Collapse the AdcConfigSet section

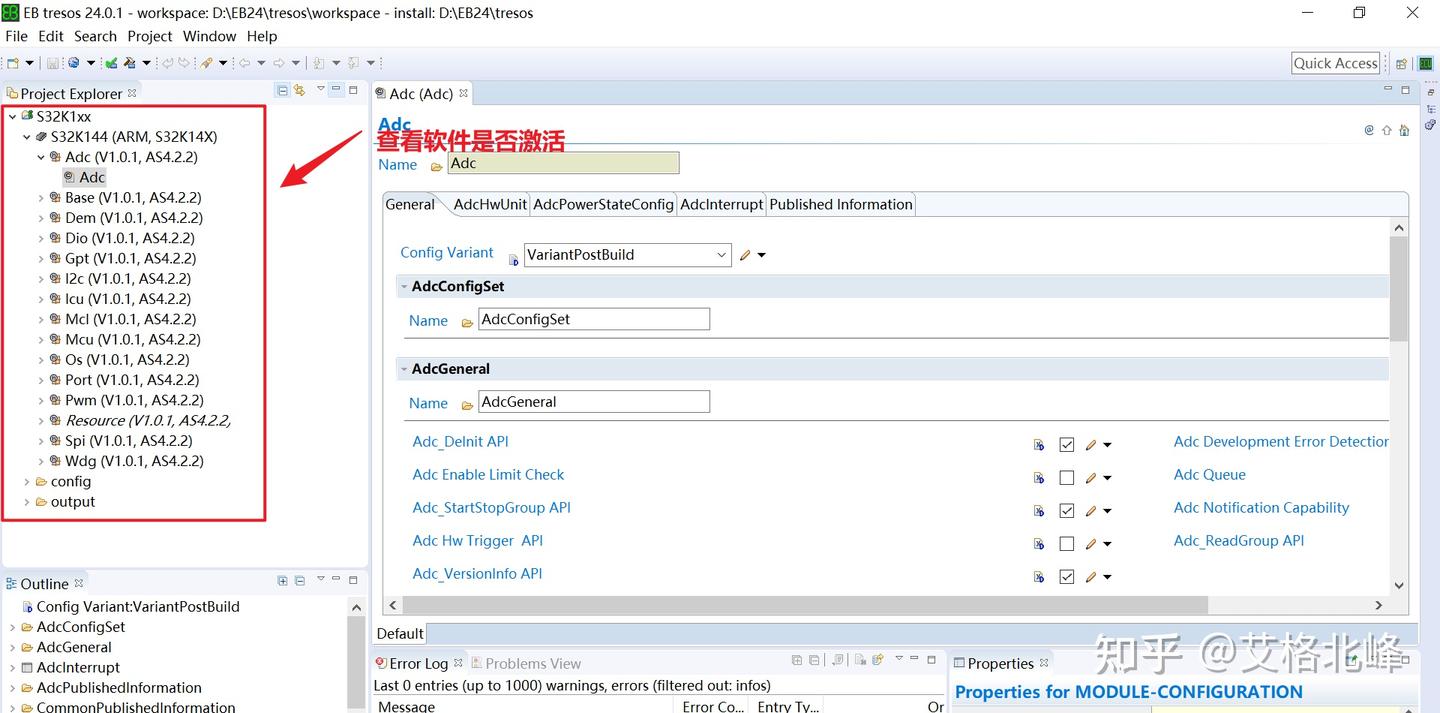tap(404, 287)
